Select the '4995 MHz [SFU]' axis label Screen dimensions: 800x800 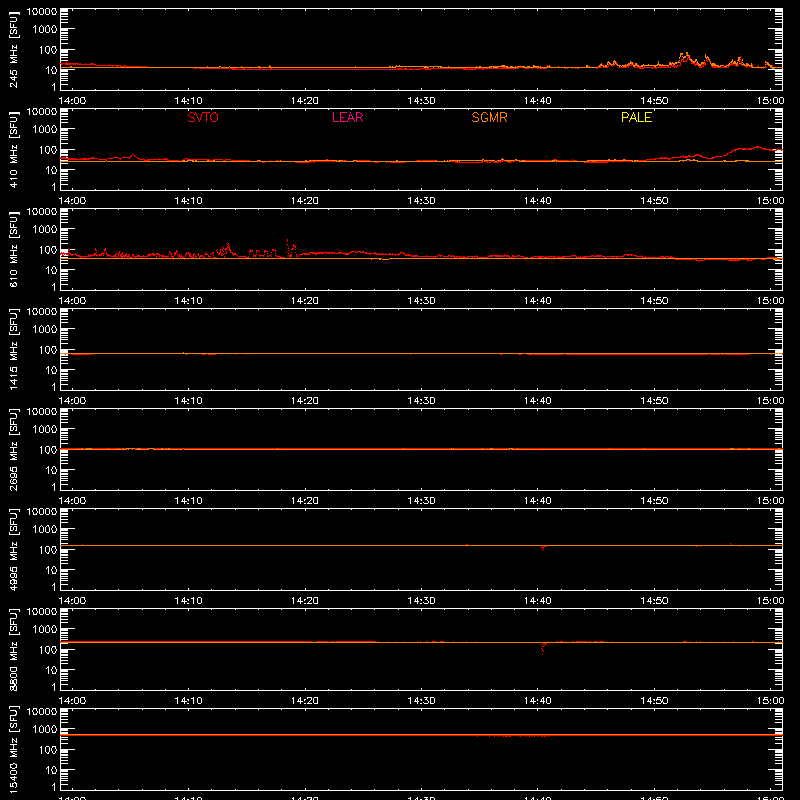pyautogui.click(x=14, y=549)
